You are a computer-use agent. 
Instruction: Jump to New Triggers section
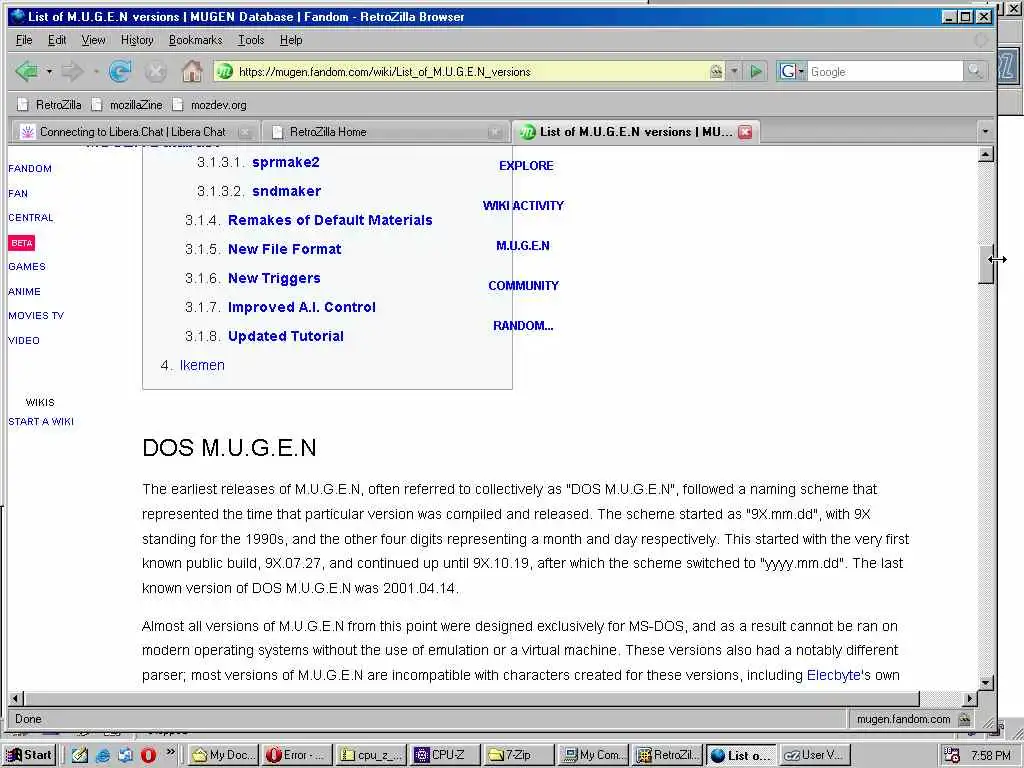[x=274, y=278]
